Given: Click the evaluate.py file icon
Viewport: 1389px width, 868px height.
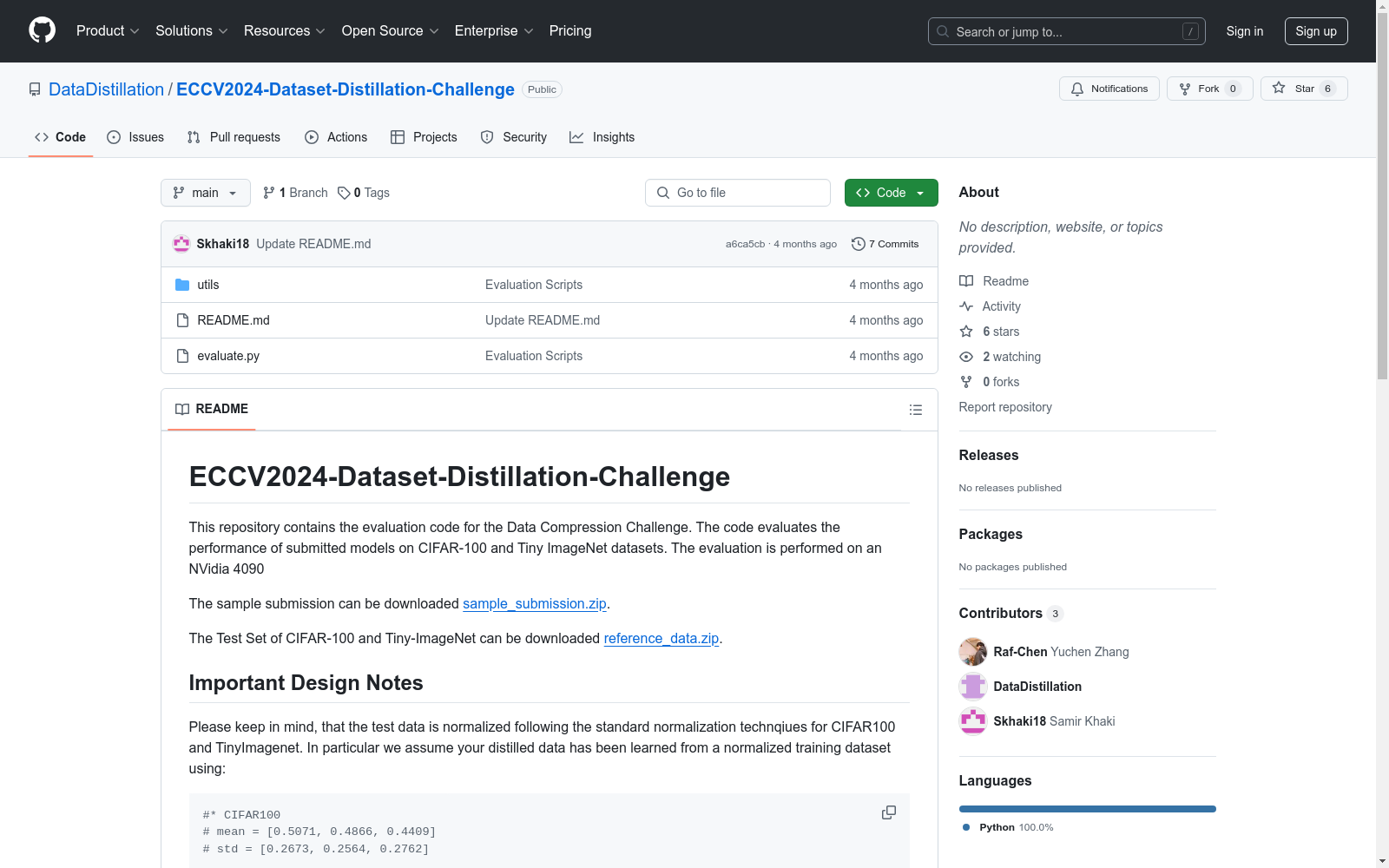Looking at the screenshot, I should 182,356.
